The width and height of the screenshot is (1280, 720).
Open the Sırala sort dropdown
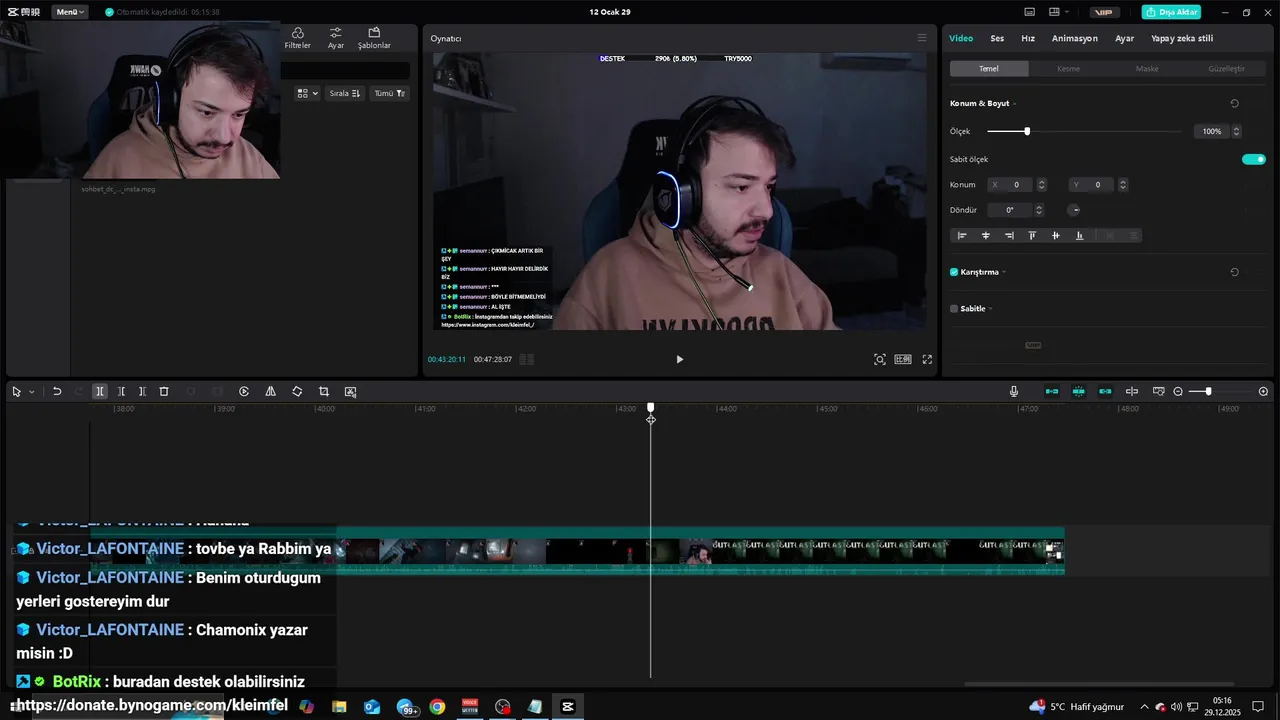click(344, 93)
